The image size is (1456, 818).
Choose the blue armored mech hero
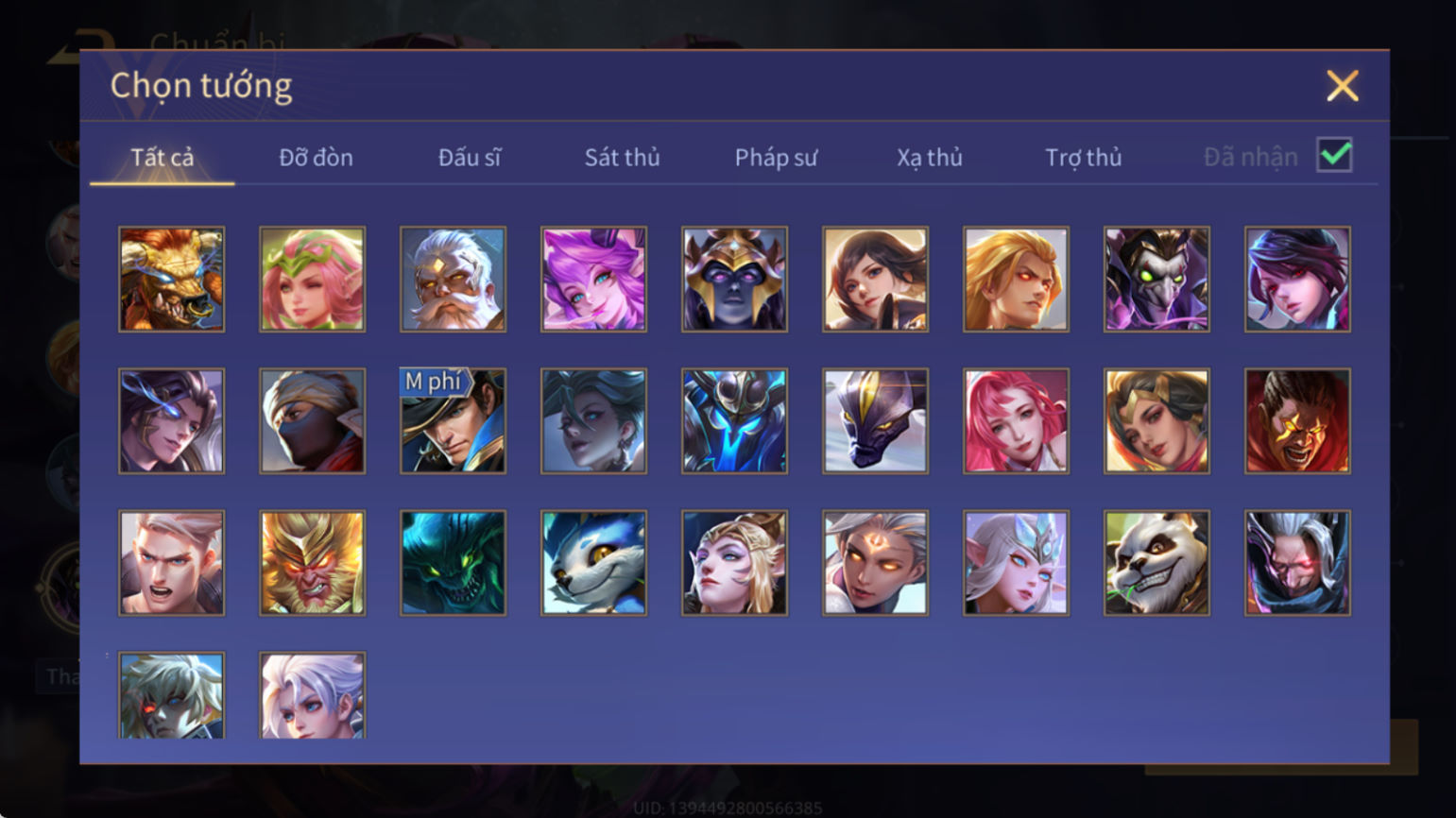pyautogui.click(x=734, y=420)
